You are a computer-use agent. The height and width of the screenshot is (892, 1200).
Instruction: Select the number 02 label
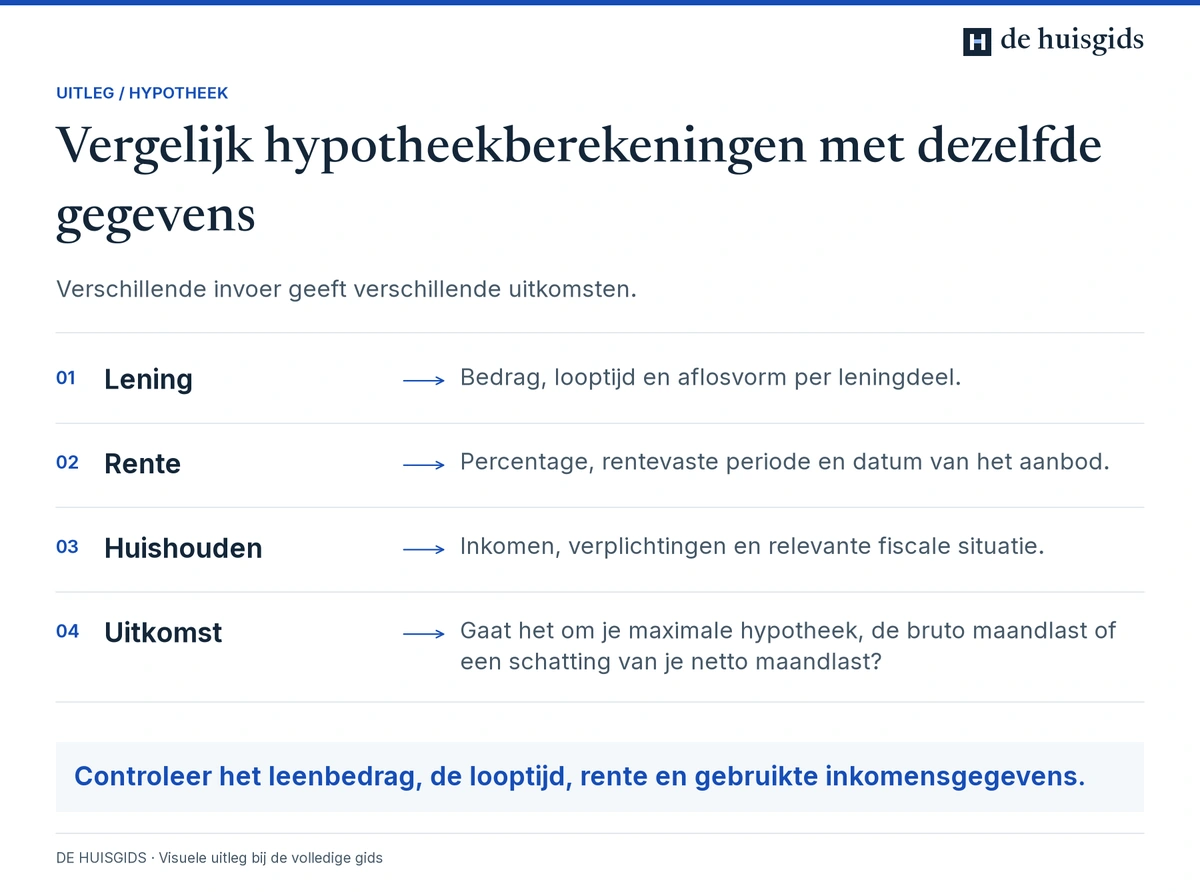pyautogui.click(x=67, y=463)
